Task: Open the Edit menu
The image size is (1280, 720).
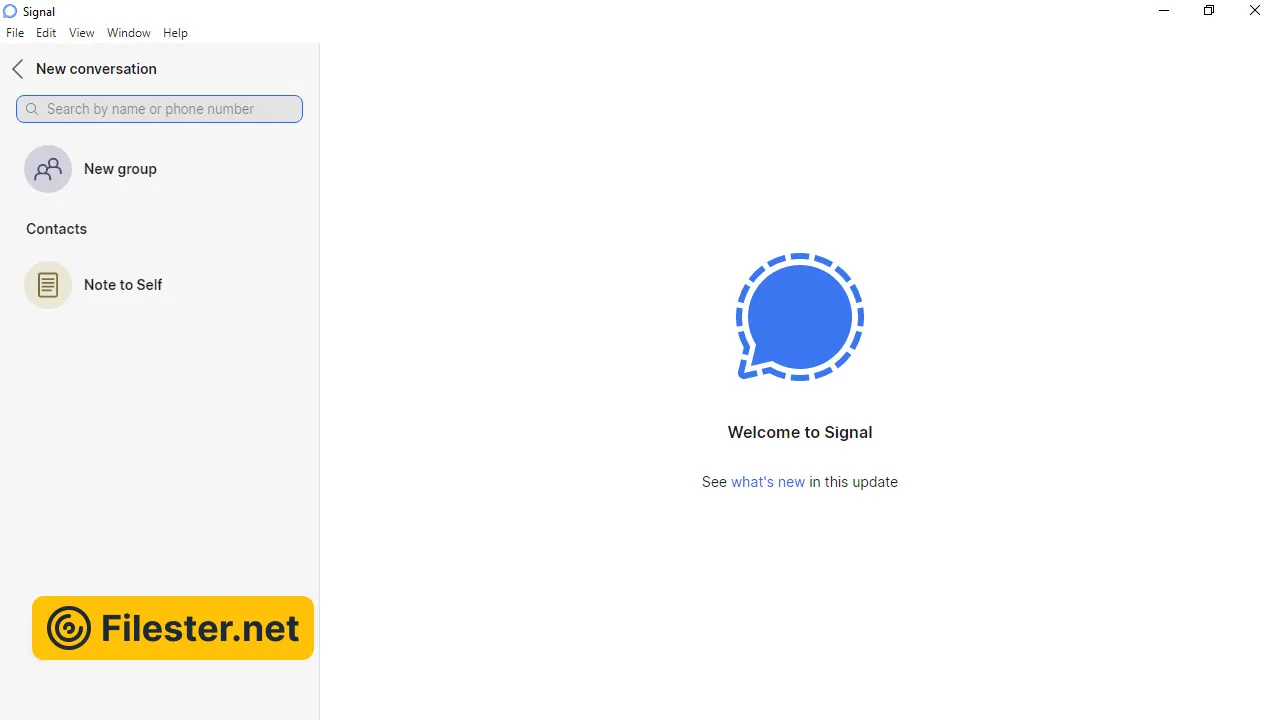Action: (46, 33)
